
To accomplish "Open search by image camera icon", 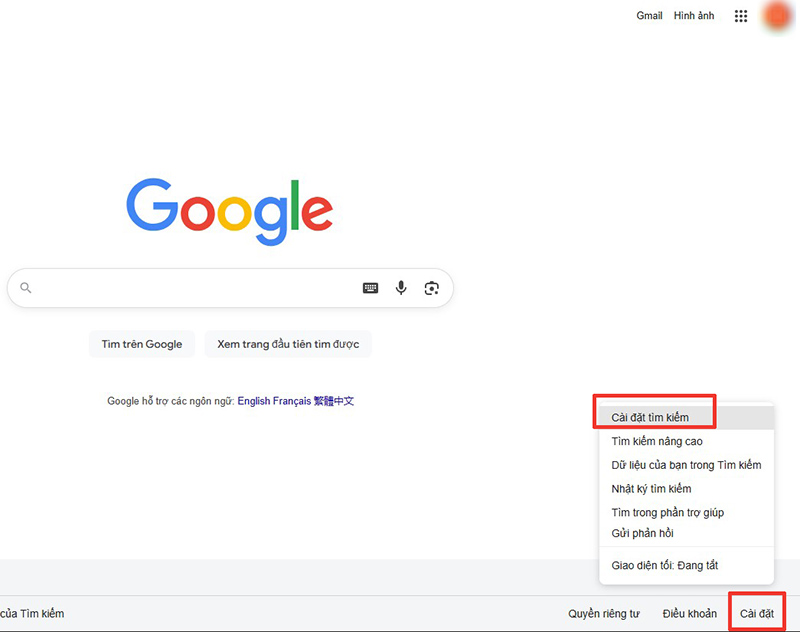I will pyautogui.click(x=432, y=288).
